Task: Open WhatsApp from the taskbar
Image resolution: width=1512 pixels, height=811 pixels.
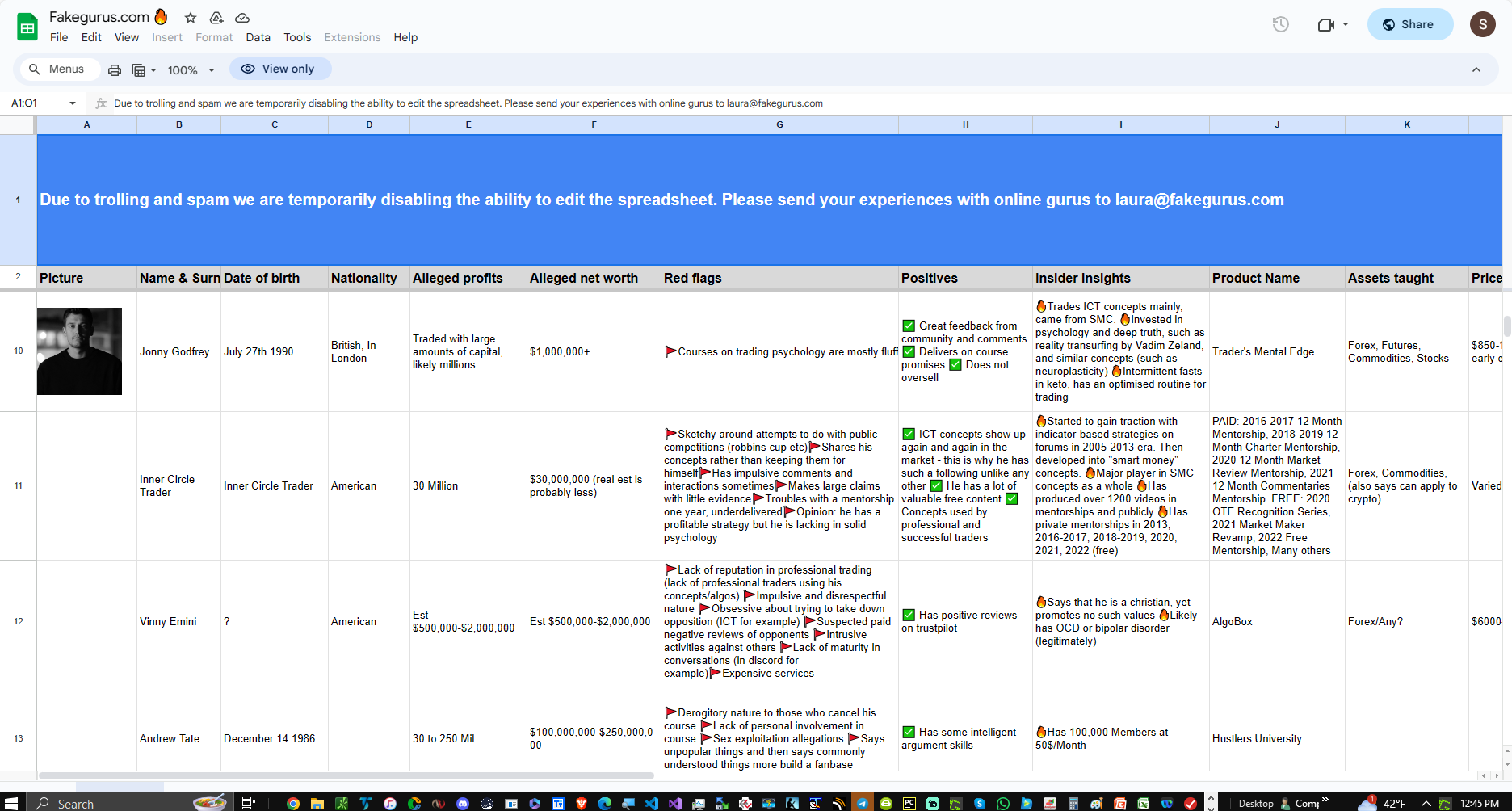Action: [1003, 803]
